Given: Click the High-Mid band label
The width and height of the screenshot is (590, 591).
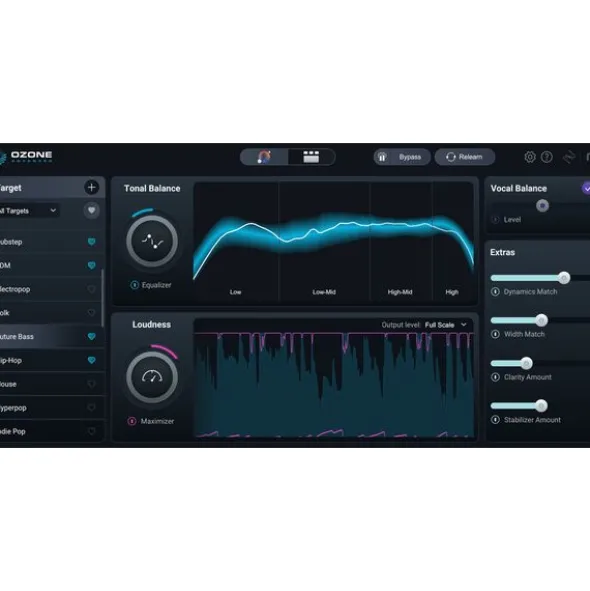Looking at the screenshot, I should point(400,292).
